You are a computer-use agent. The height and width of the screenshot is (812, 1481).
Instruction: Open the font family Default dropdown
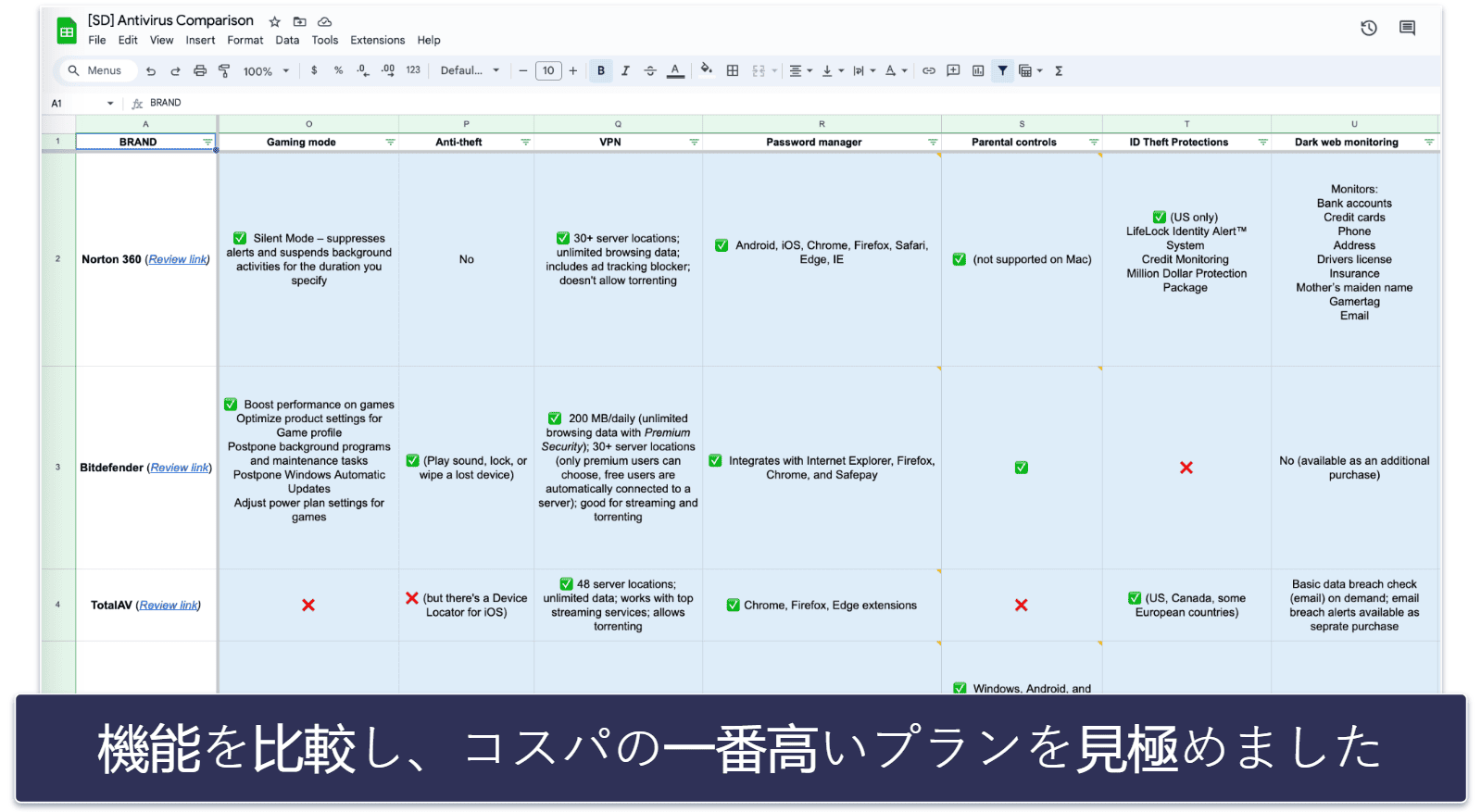[470, 70]
